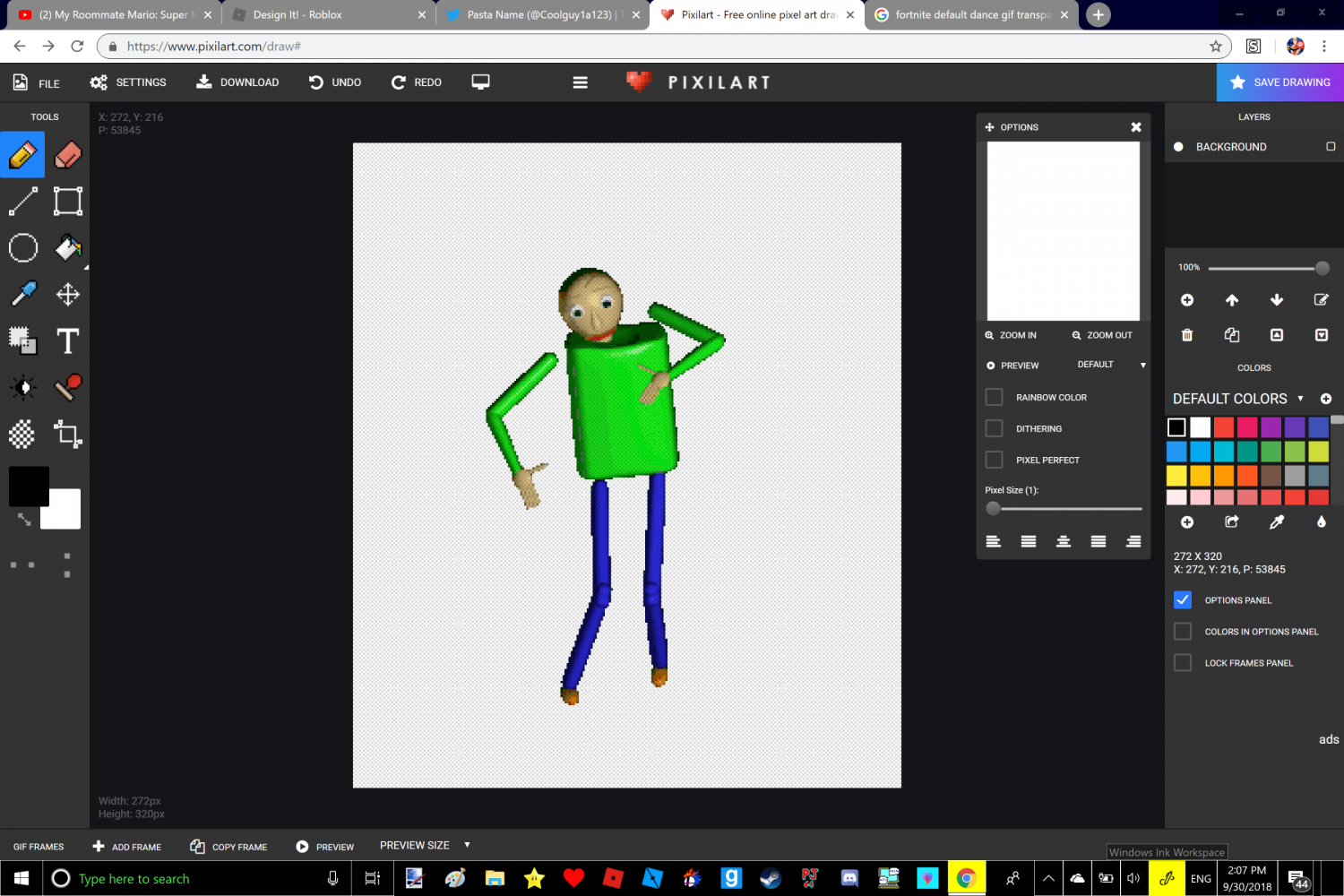Move layer up with up arrow
This screenshot has width=1344, height=896.
1232,300
